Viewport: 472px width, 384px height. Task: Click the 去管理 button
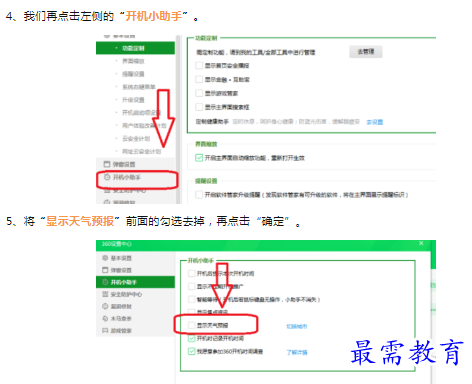click(x=366, y=52)
